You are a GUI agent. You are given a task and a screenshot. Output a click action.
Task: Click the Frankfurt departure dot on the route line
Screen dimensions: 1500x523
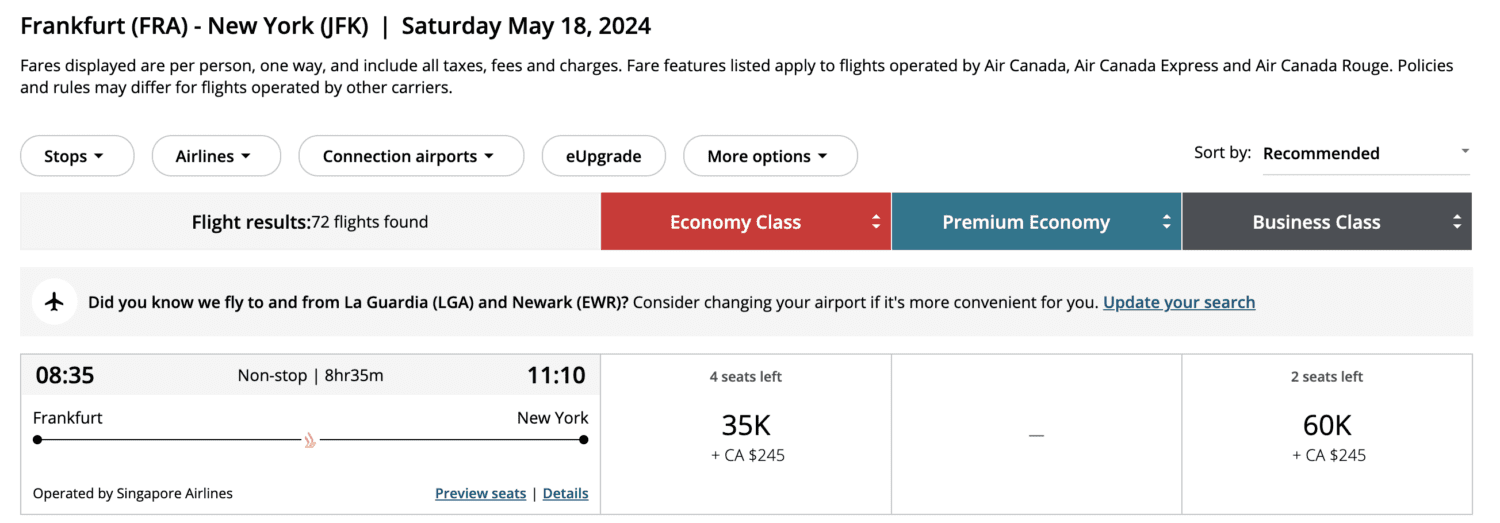(x=38, y=439)
